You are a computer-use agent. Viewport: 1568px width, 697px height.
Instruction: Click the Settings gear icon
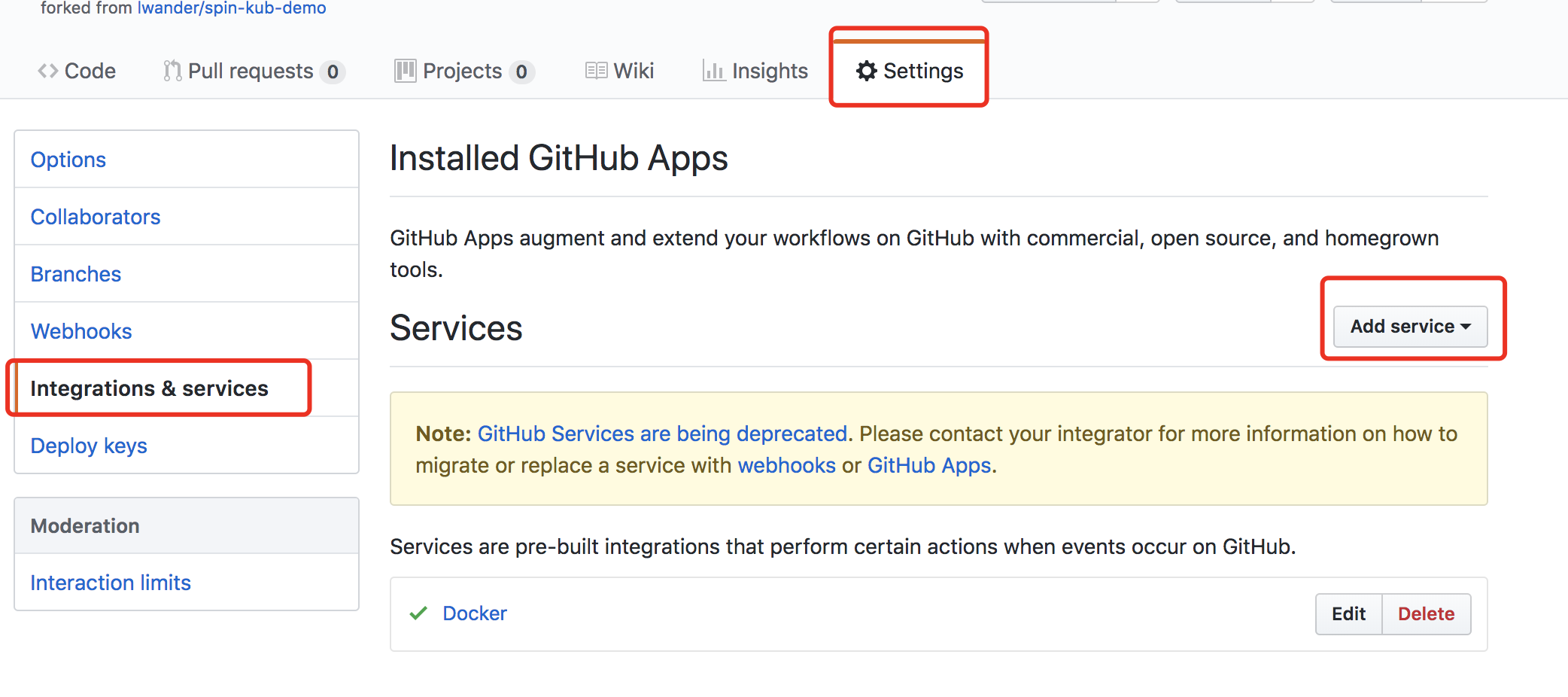[867, 71]
